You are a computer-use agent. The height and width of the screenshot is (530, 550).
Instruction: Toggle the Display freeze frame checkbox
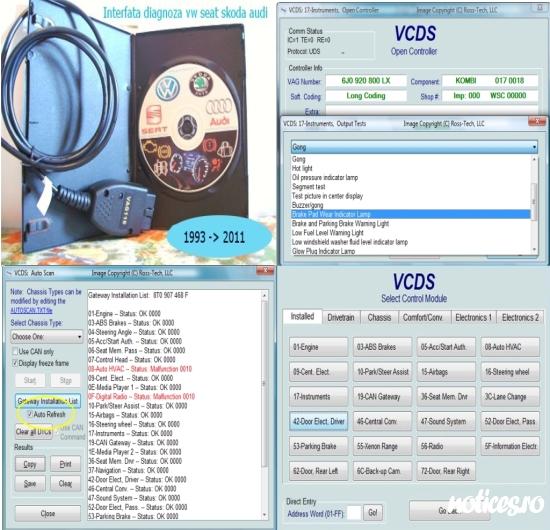click(15, 363)
